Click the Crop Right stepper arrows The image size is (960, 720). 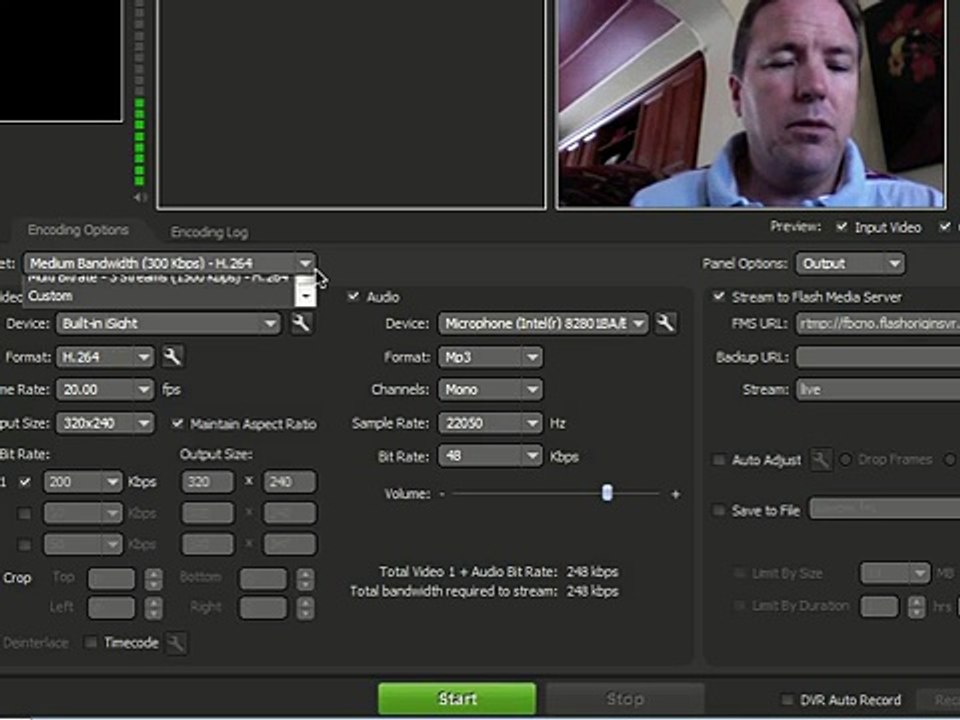(306, 608)
